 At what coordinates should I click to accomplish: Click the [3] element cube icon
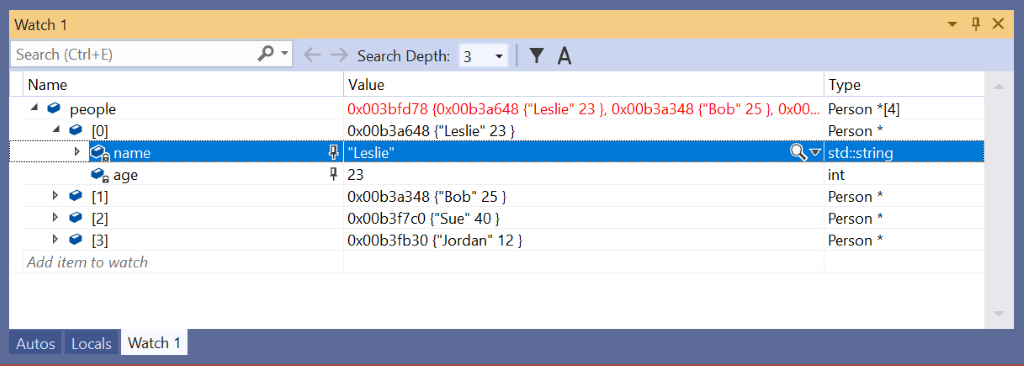tap(76, 240)
